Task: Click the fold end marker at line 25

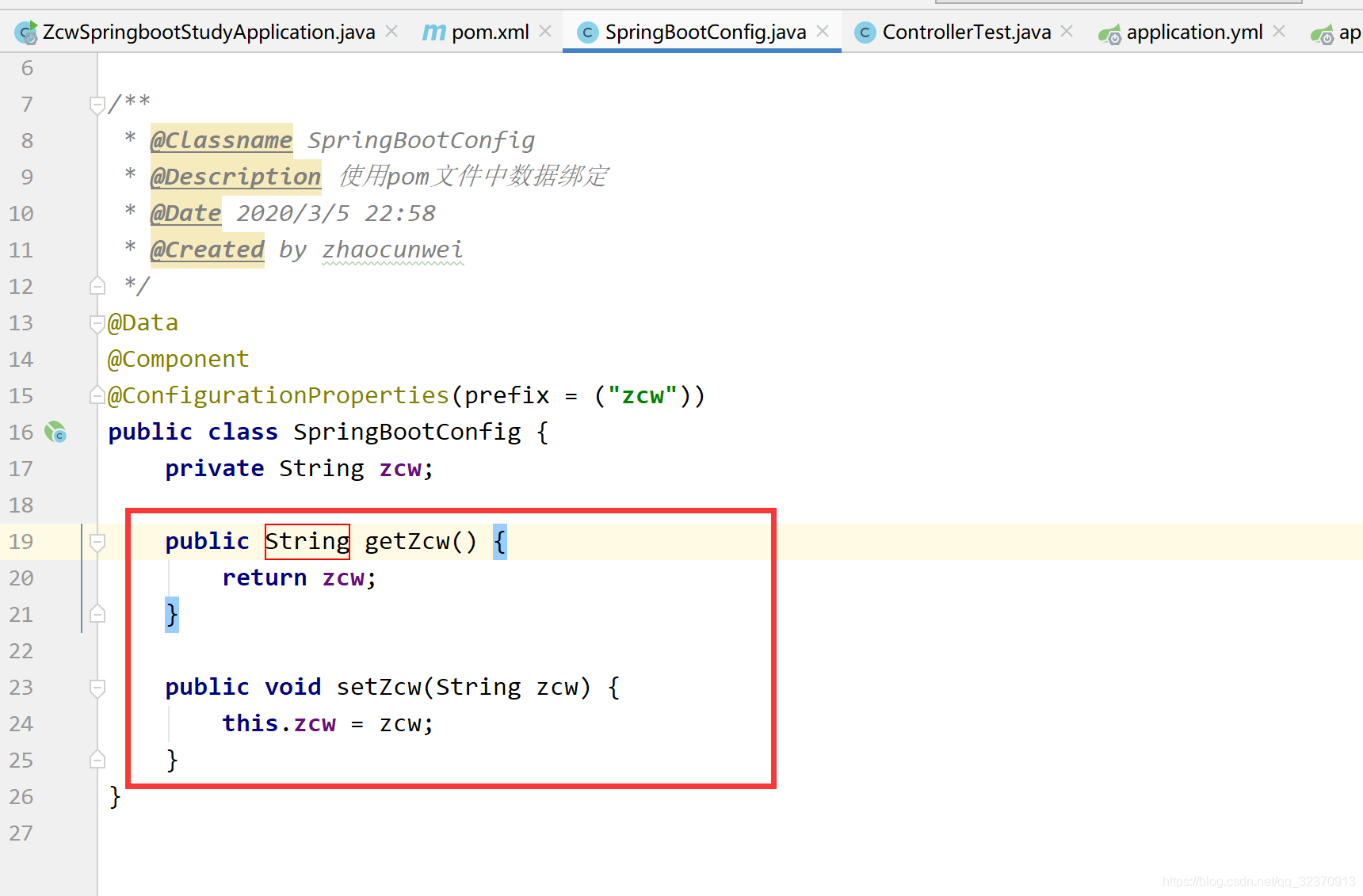Action: point(97,759)
